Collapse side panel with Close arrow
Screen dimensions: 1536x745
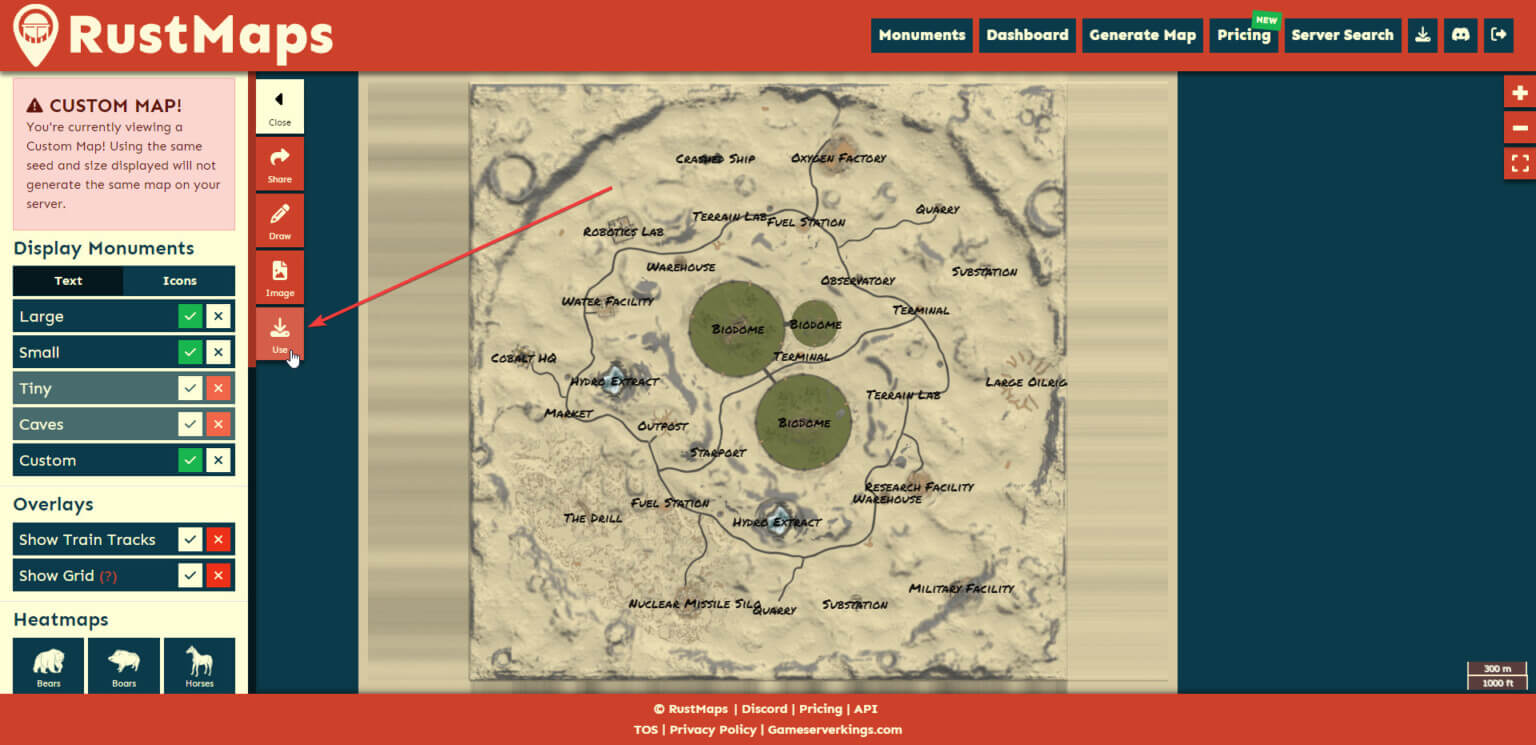point(280,105)
